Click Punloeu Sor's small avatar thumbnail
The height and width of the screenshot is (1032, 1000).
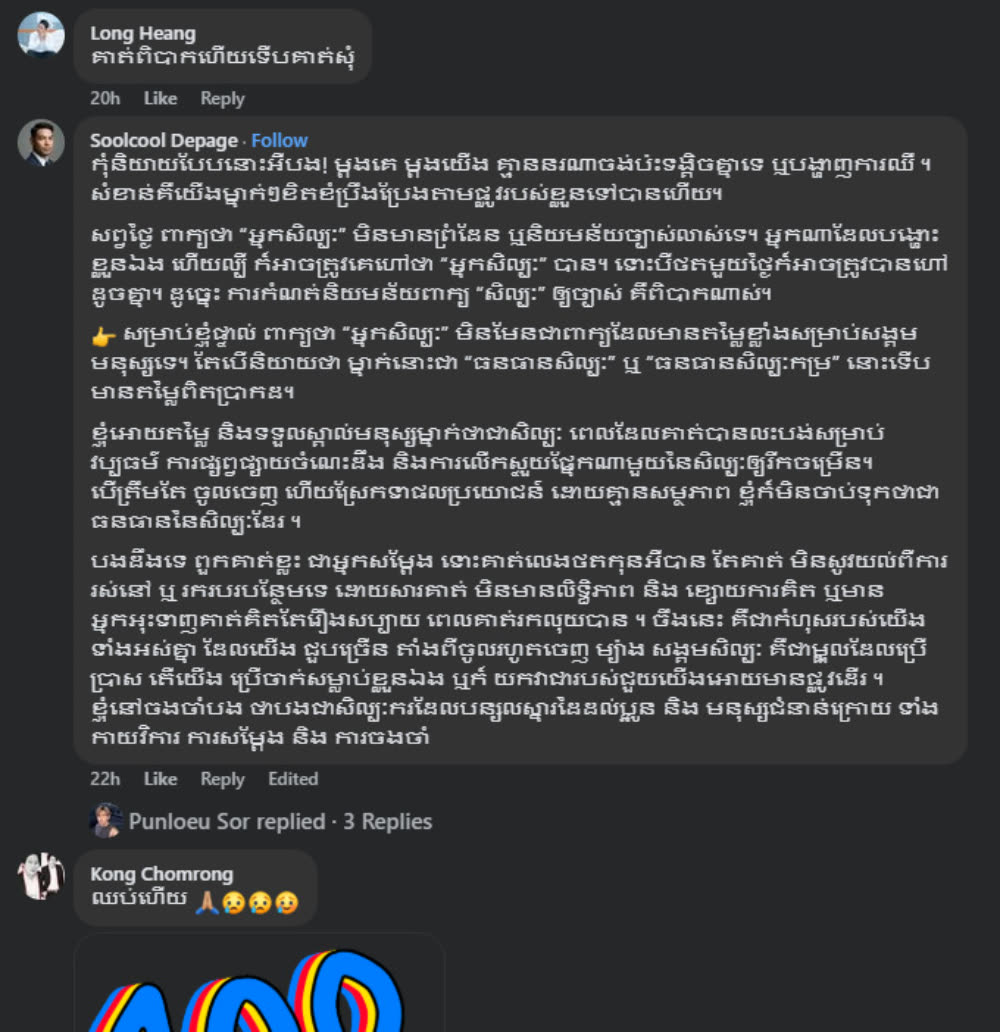pyautogui.click(x=105, y=821)
